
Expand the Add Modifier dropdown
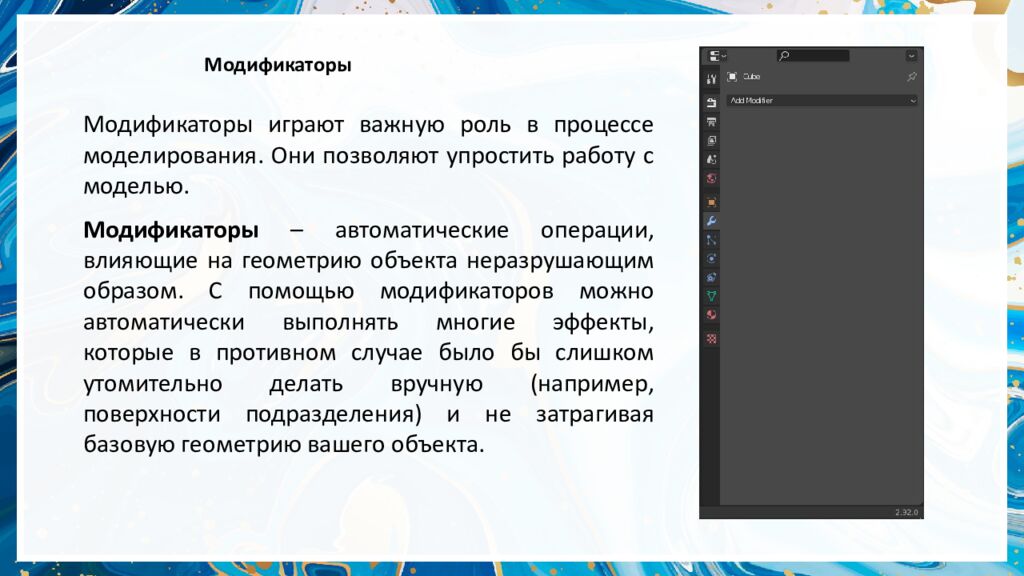[x=821, y=100]
